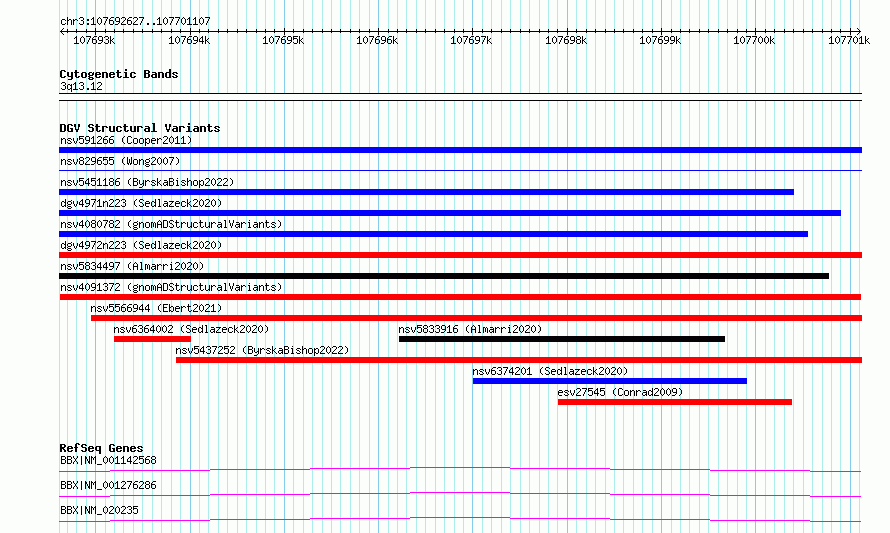Click the 107698k ruler tick label
890x533 pixels.
(566, 40)
